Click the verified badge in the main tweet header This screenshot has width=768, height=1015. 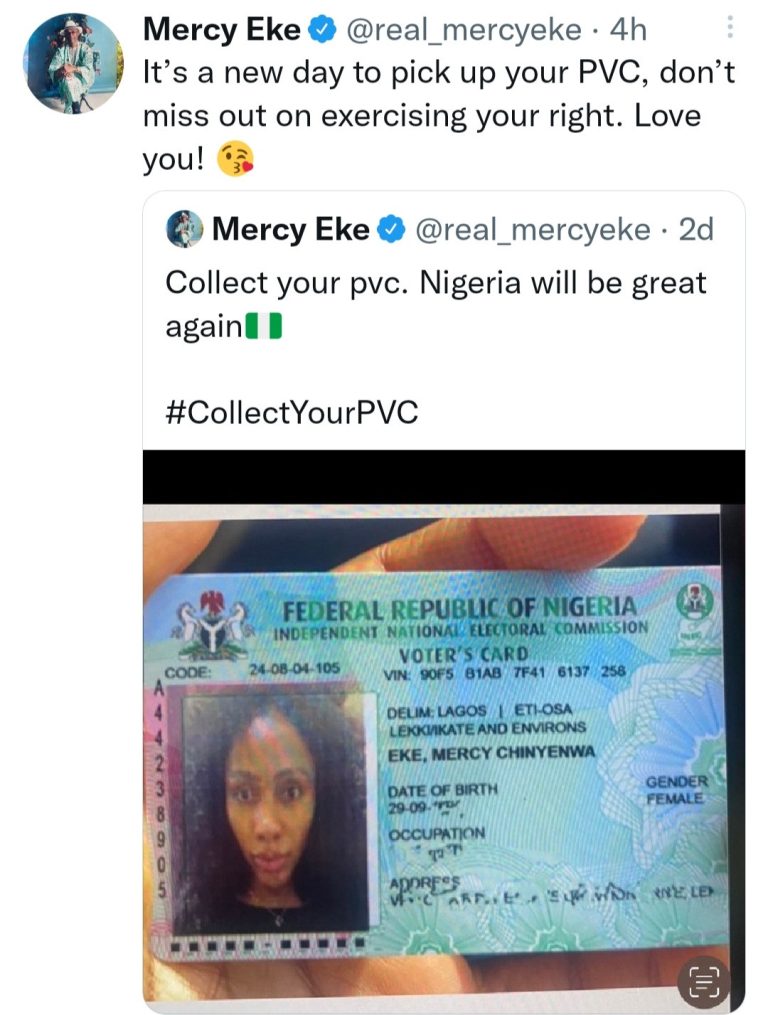(322, 30)
